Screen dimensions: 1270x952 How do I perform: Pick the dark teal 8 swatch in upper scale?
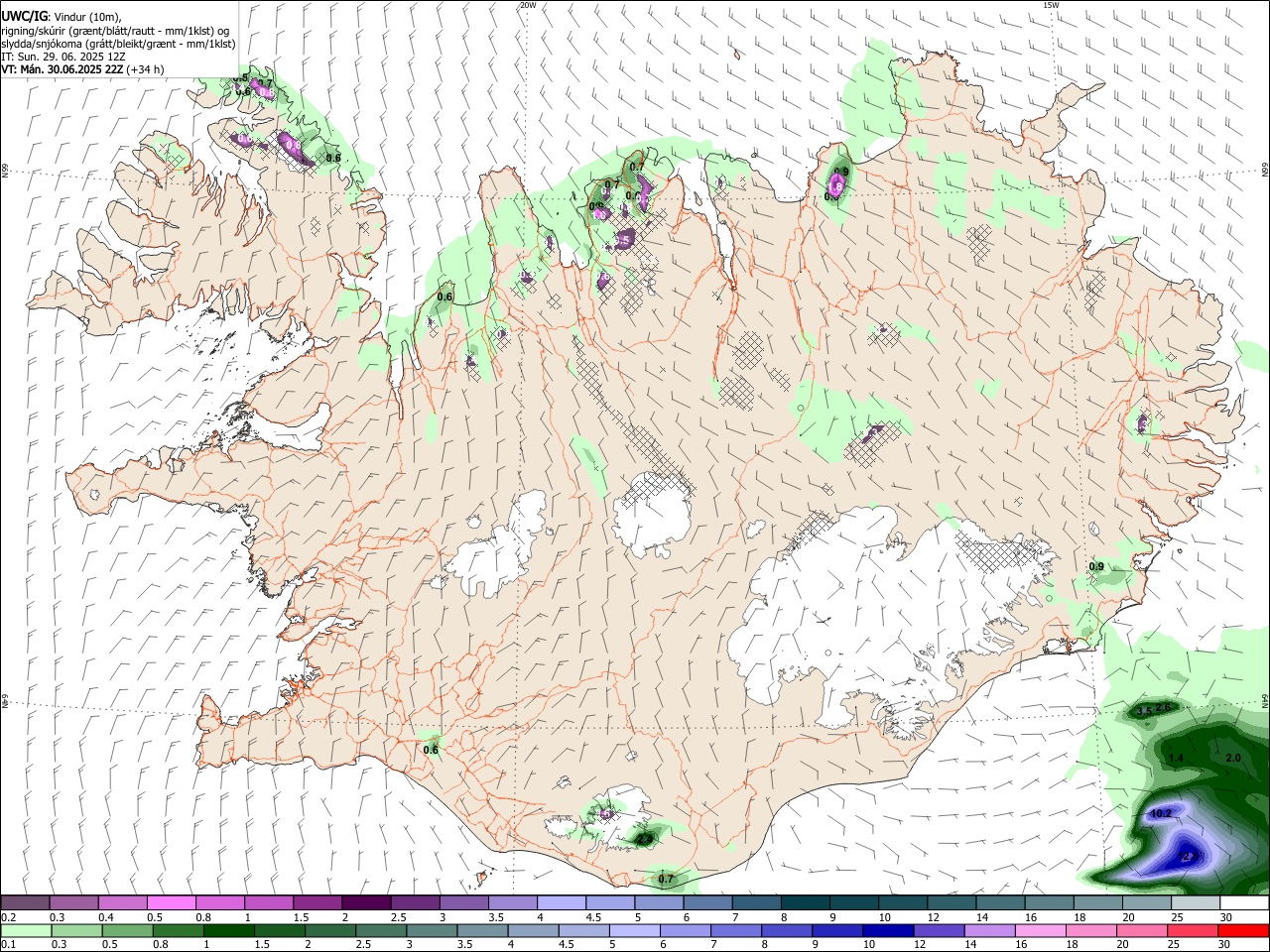point(805,903)
